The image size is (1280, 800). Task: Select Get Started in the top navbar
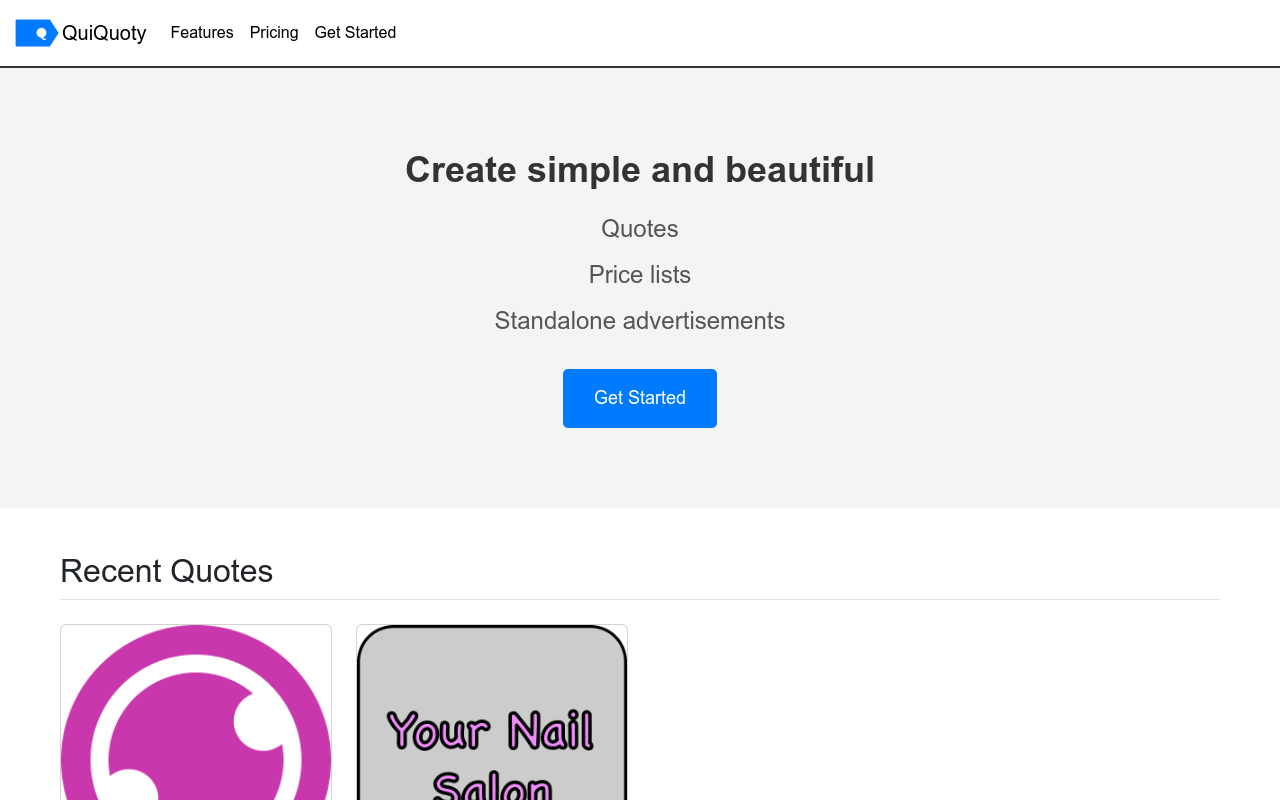[355, 33]
